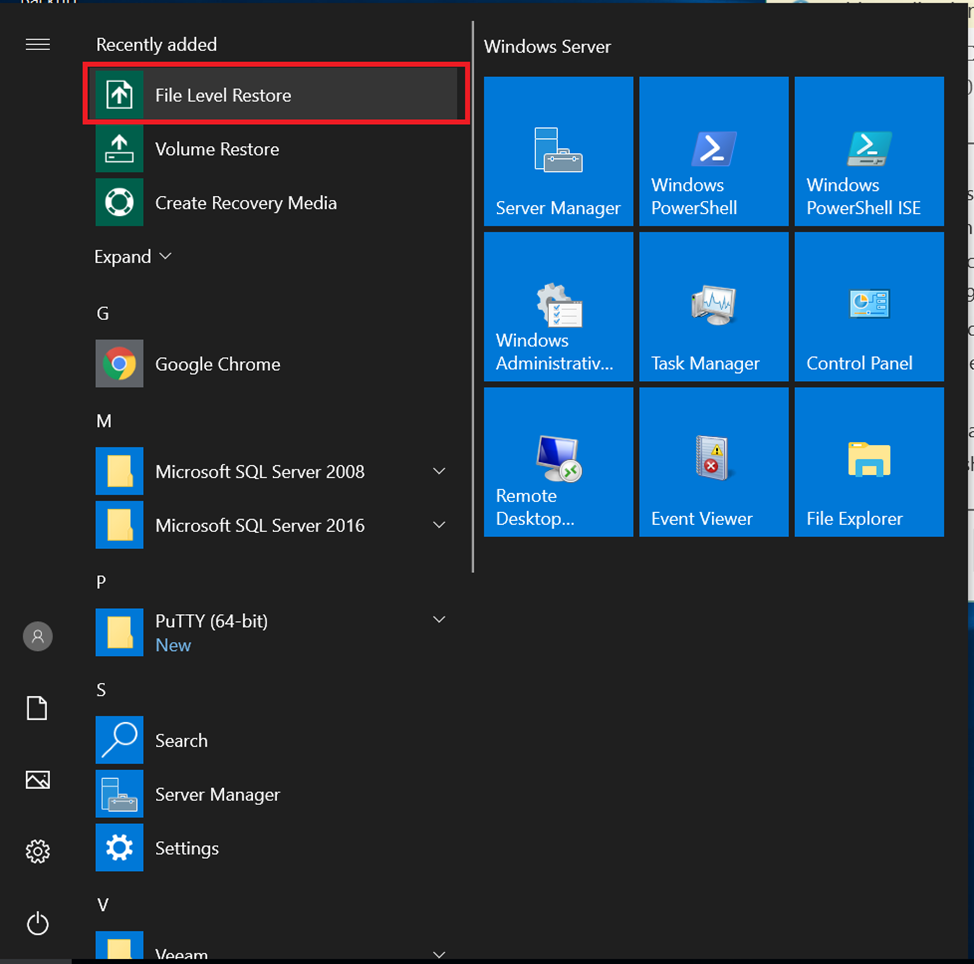Open the Windows PowerShell ISE tile
Image resolution: width=974 pixels, height=964 pixels.
coord(868,151)
